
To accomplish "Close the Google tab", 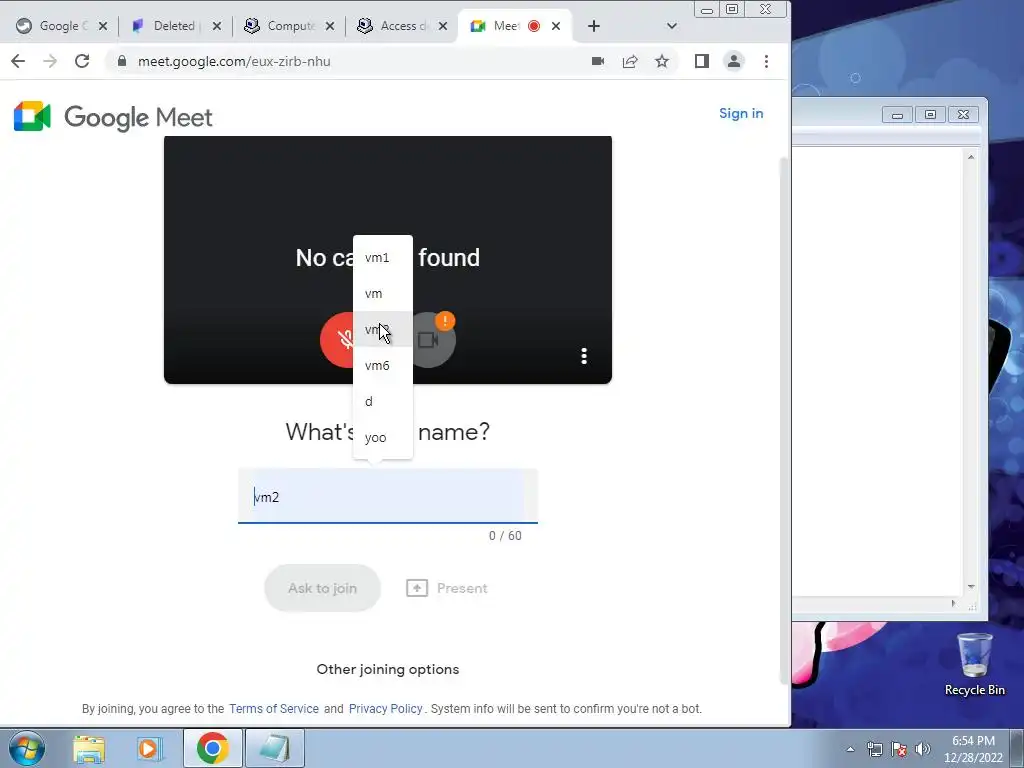I will coord(103,26).
